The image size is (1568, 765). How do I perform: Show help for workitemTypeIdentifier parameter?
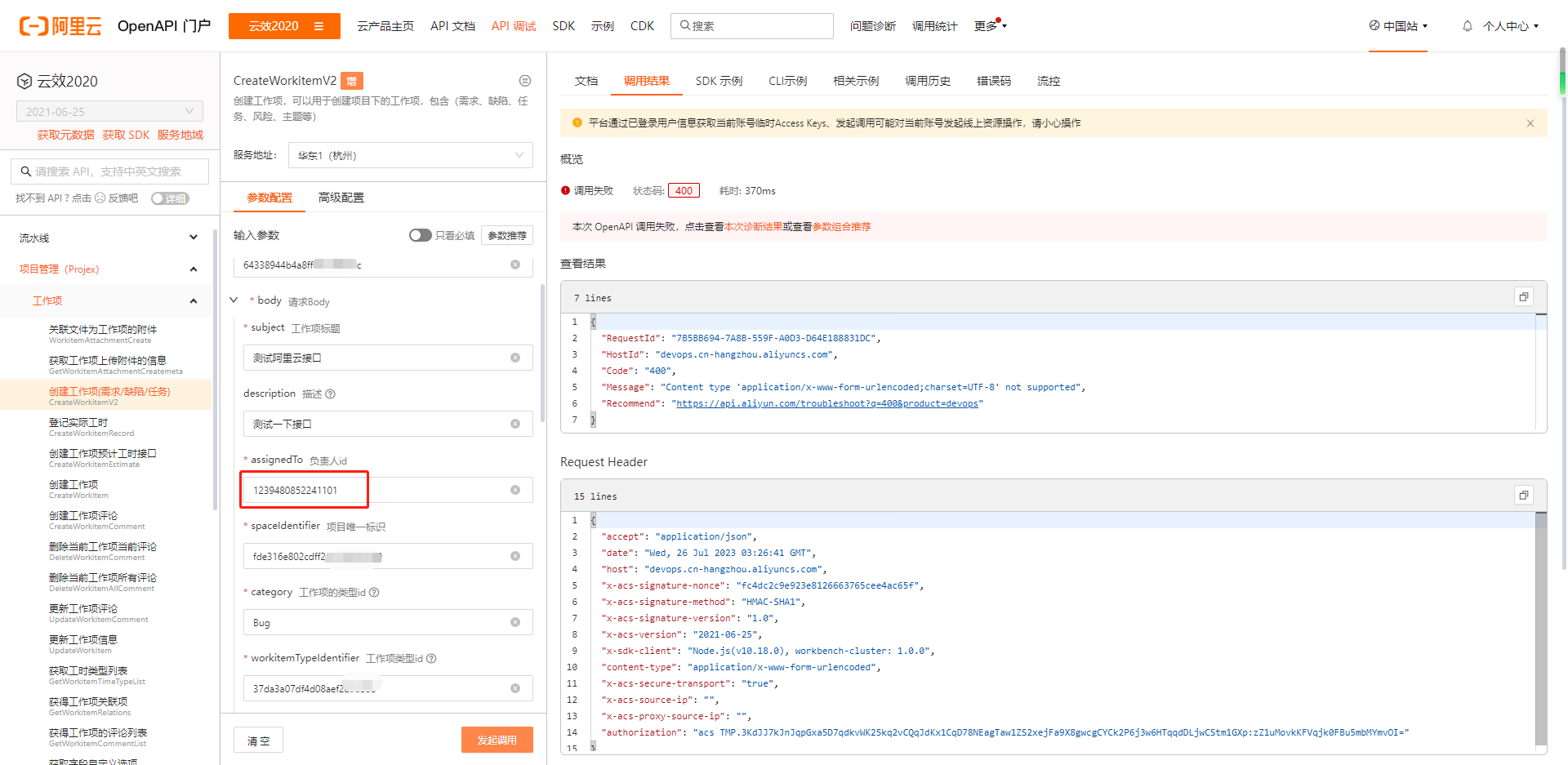click(431, 658)
